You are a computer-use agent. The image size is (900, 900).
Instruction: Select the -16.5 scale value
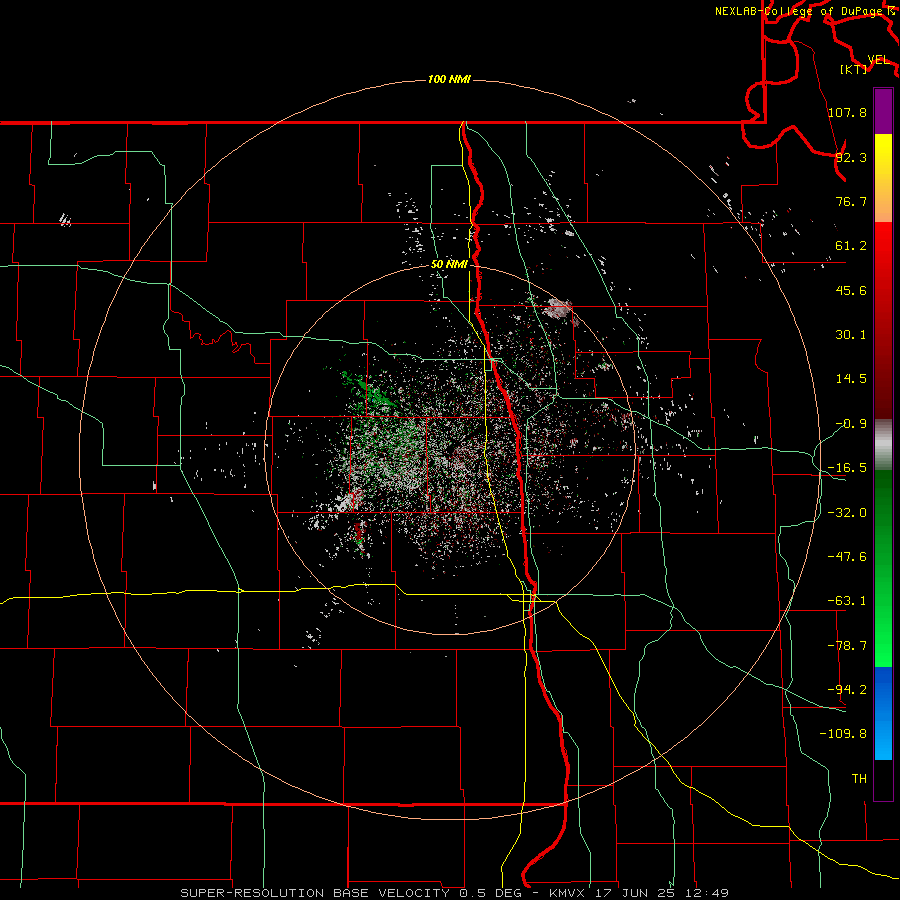pyautogui.click(x=847, y=468)
